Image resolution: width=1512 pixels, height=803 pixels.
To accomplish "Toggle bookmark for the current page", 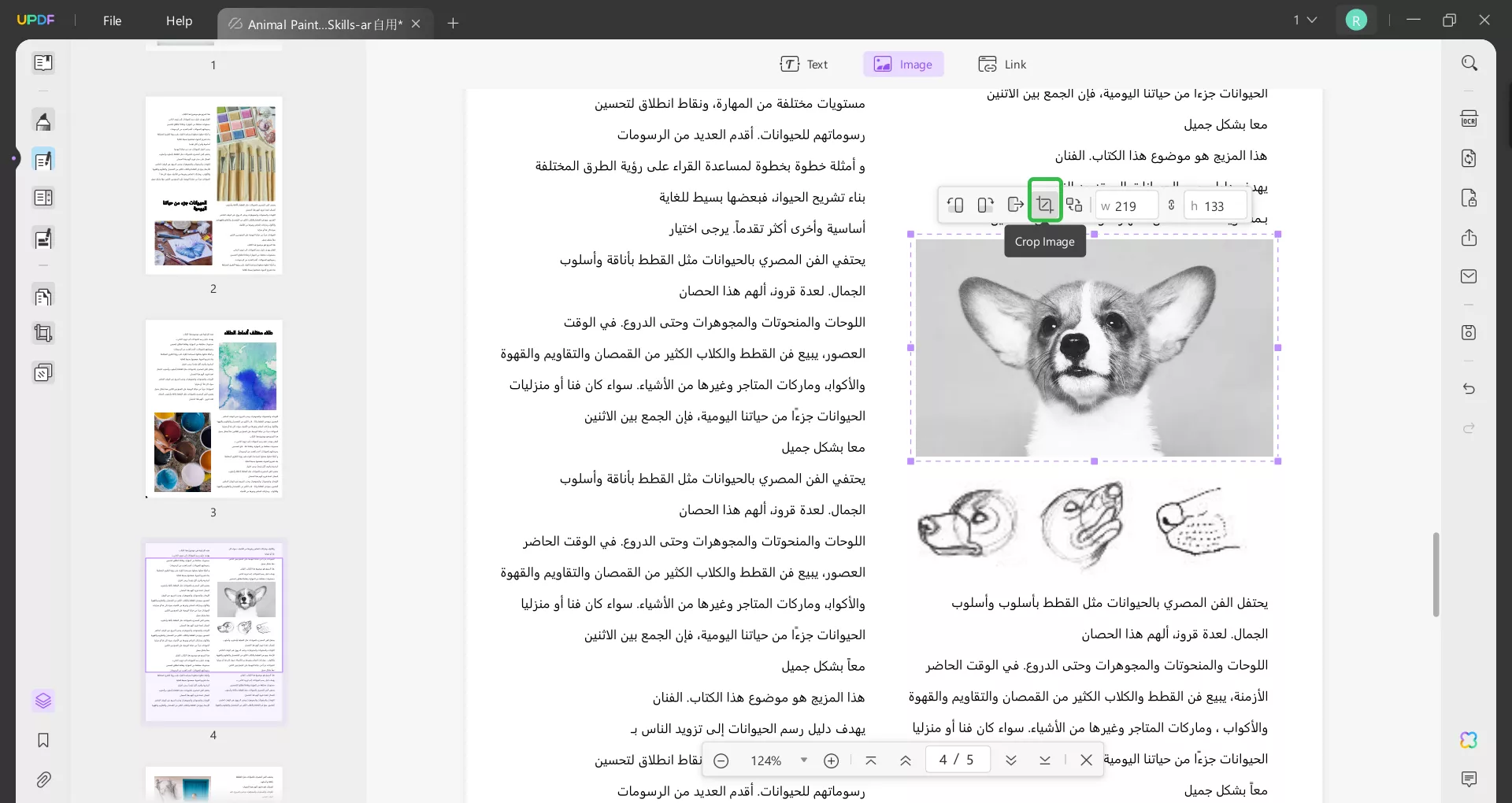I will (x=43, y=741).
